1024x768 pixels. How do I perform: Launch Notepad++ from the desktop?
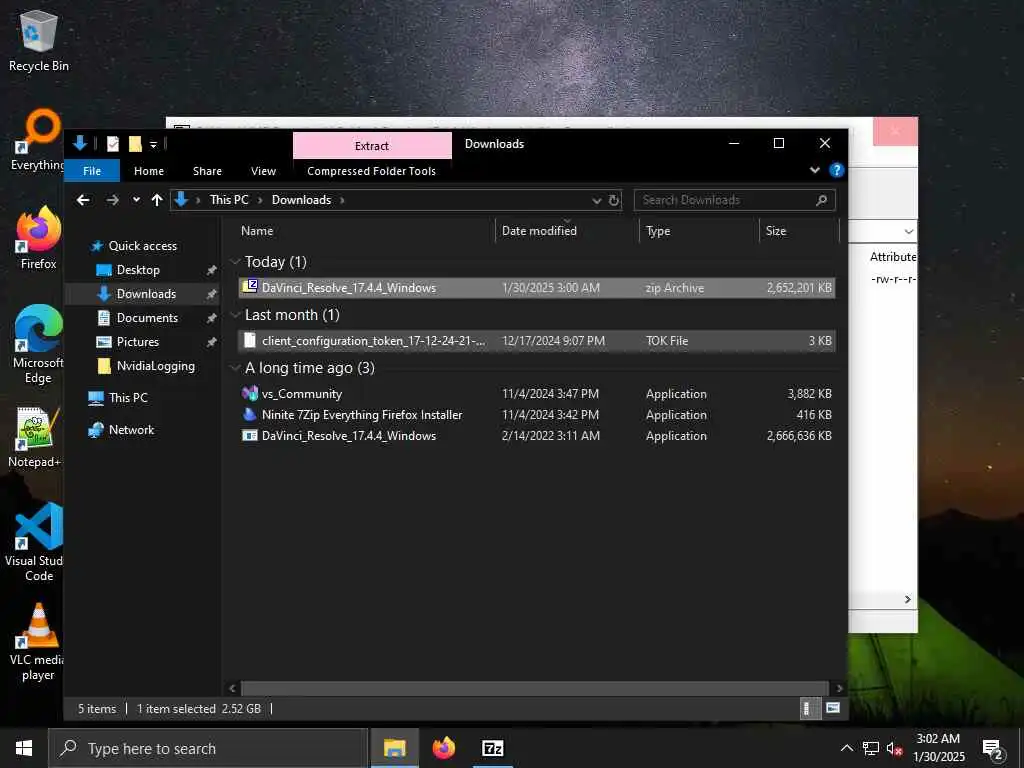click(36, 437)
